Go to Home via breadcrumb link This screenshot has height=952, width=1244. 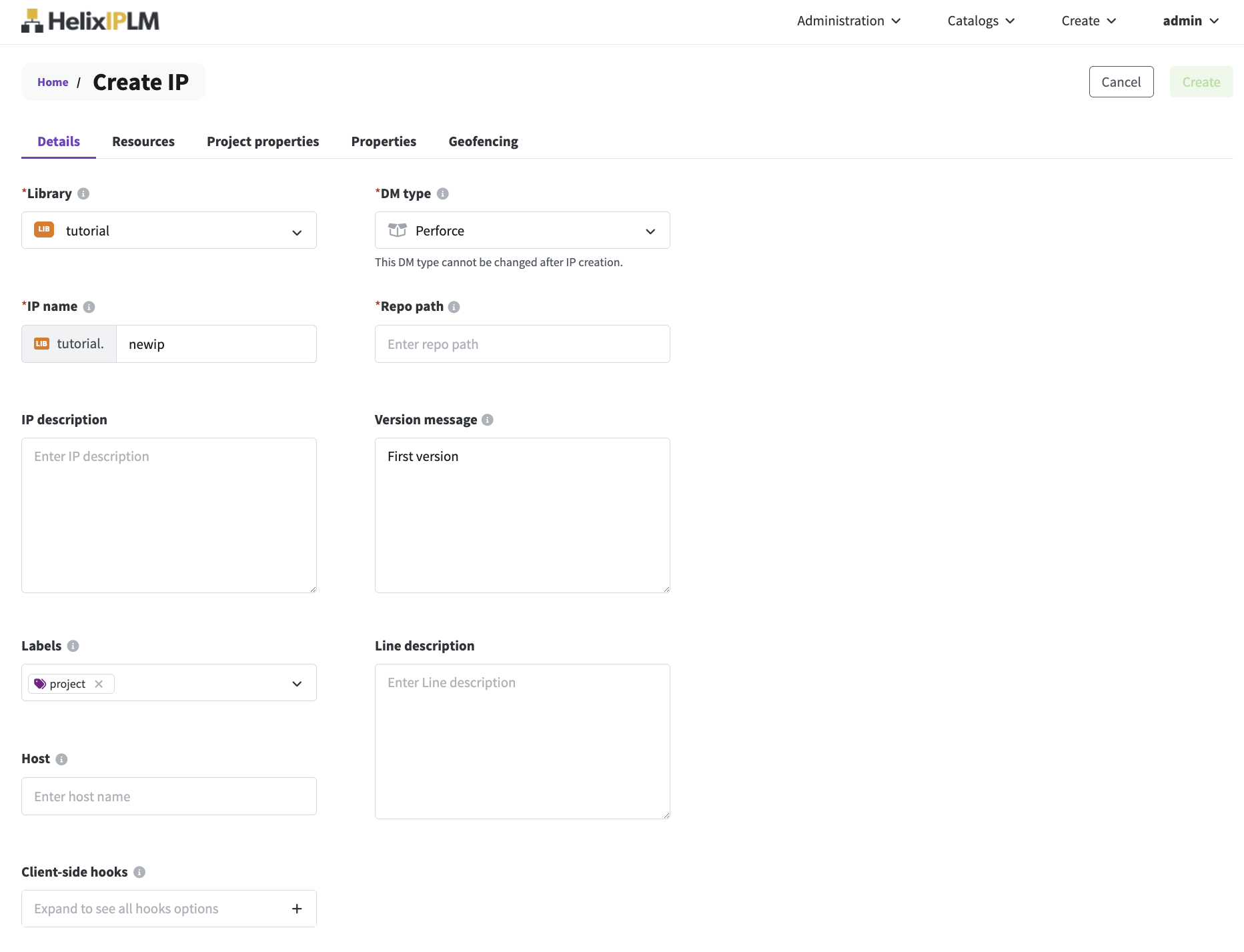pos(53,82)
